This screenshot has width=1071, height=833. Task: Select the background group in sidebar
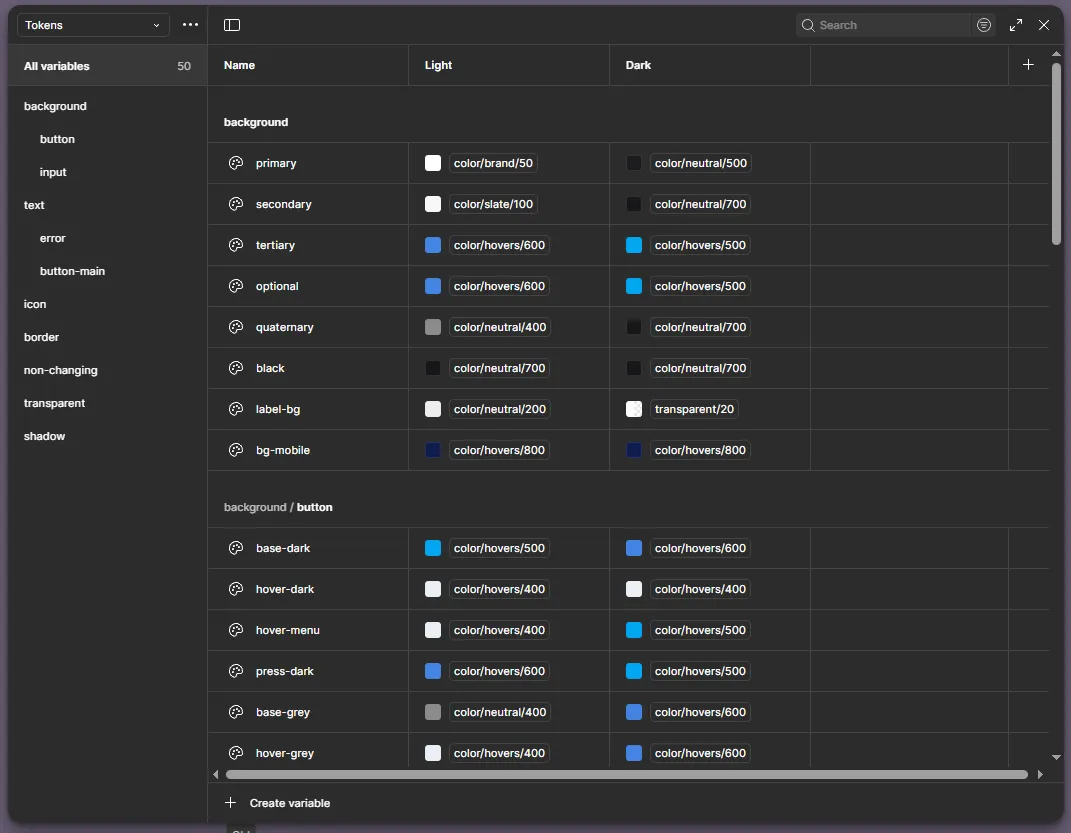(55, 106)
